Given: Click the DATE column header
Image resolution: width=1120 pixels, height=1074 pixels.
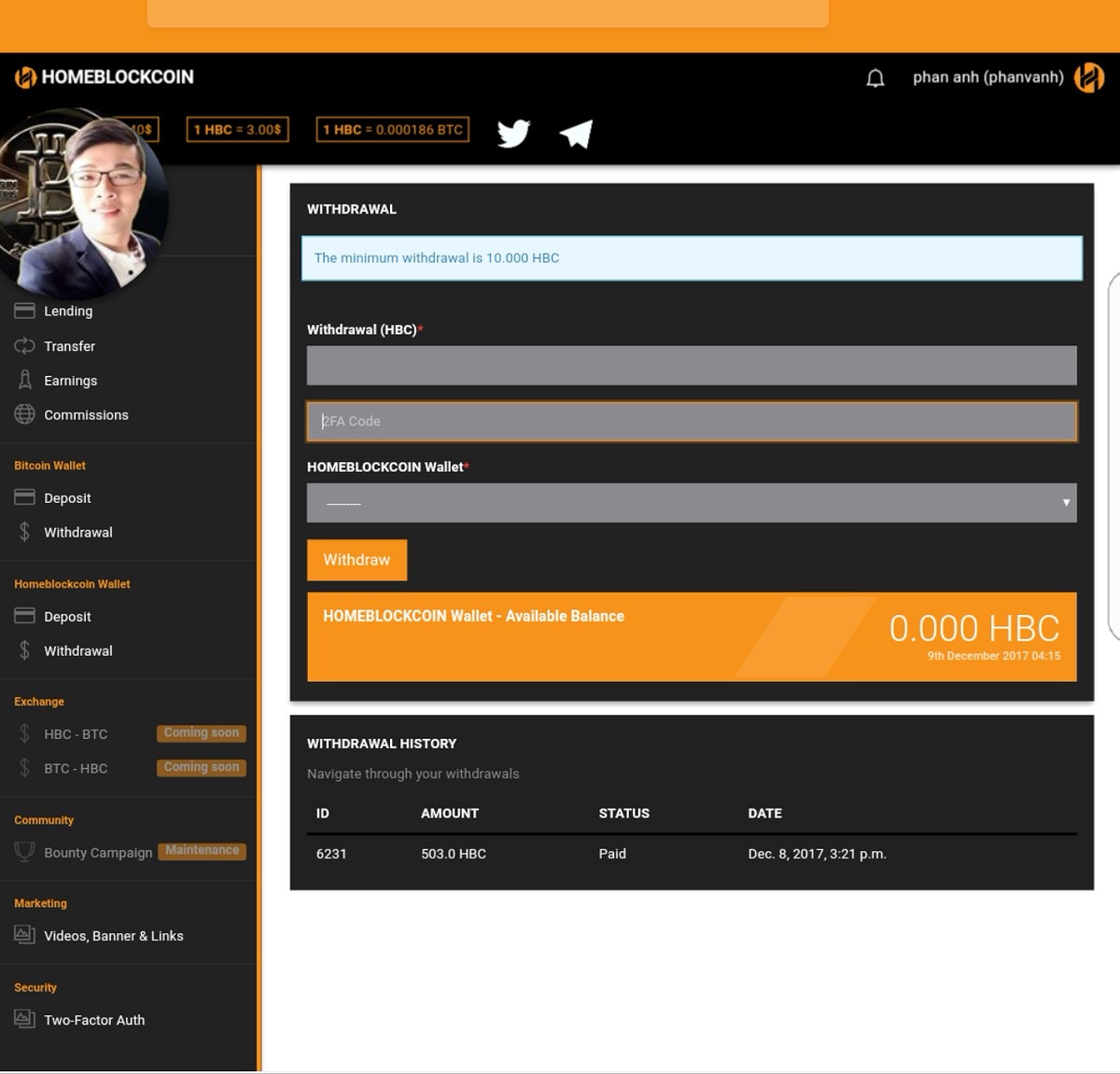Looking at the screenshot, I should [765, 814].
